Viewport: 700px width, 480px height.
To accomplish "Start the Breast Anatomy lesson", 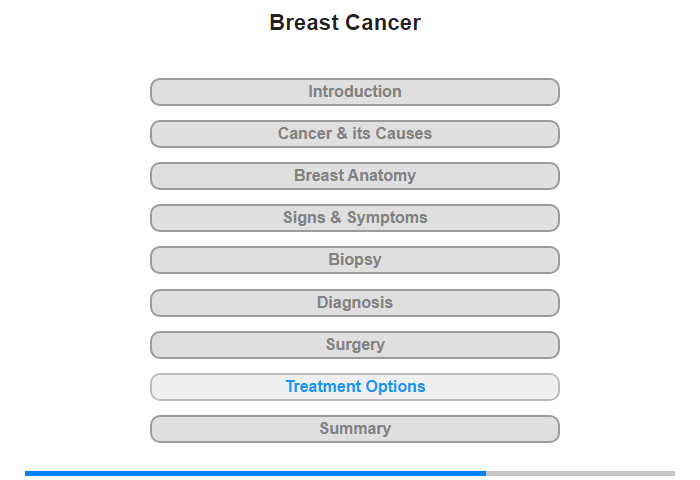I will click(x=354, y=176).
